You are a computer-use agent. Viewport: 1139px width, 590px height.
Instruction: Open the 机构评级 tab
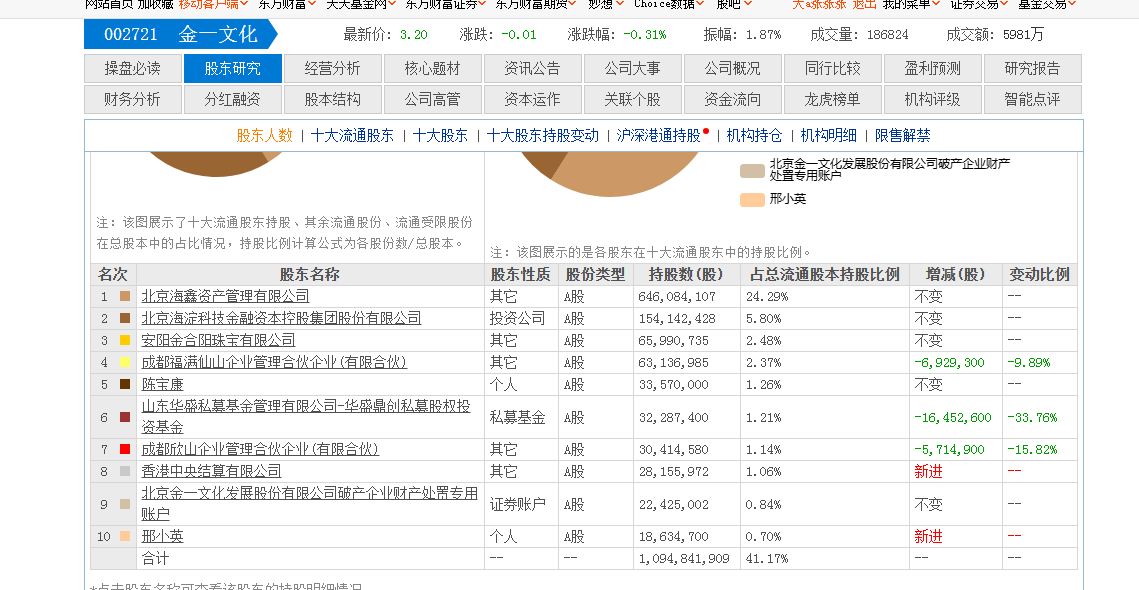point(932,100)
